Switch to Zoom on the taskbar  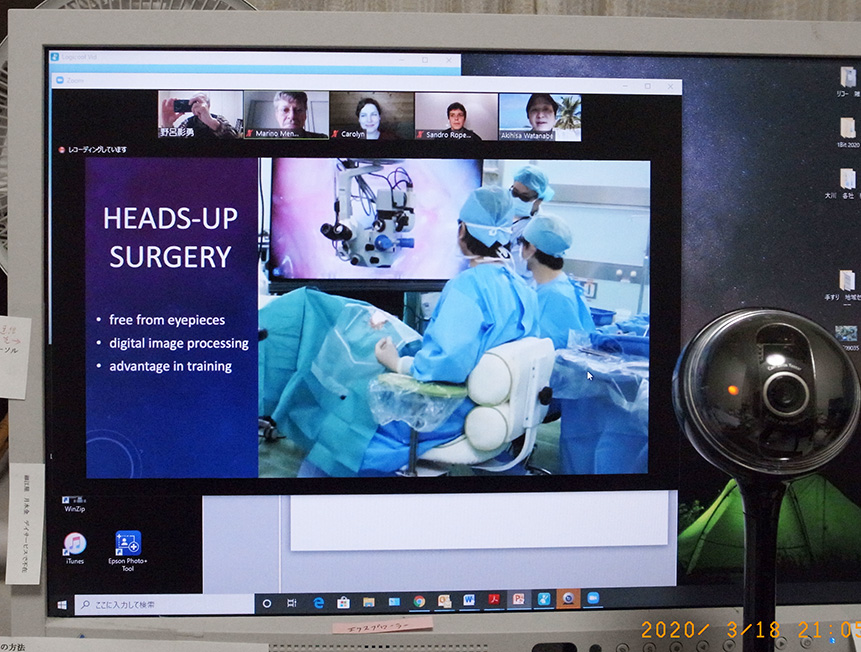tap(593, 599)
